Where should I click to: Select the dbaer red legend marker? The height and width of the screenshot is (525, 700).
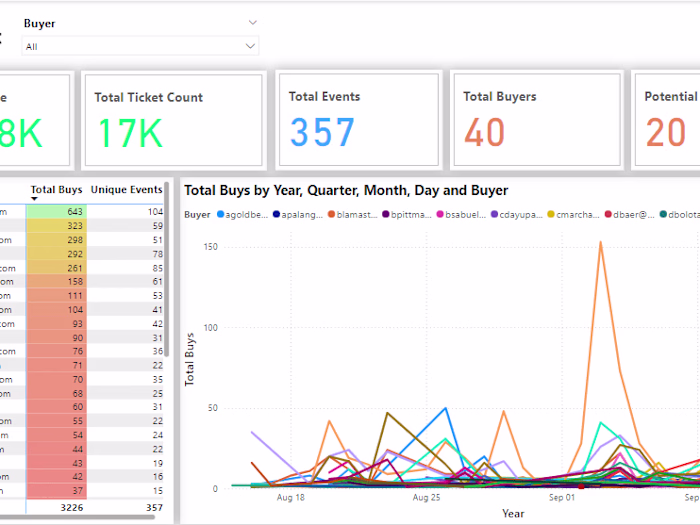(608, 214)
